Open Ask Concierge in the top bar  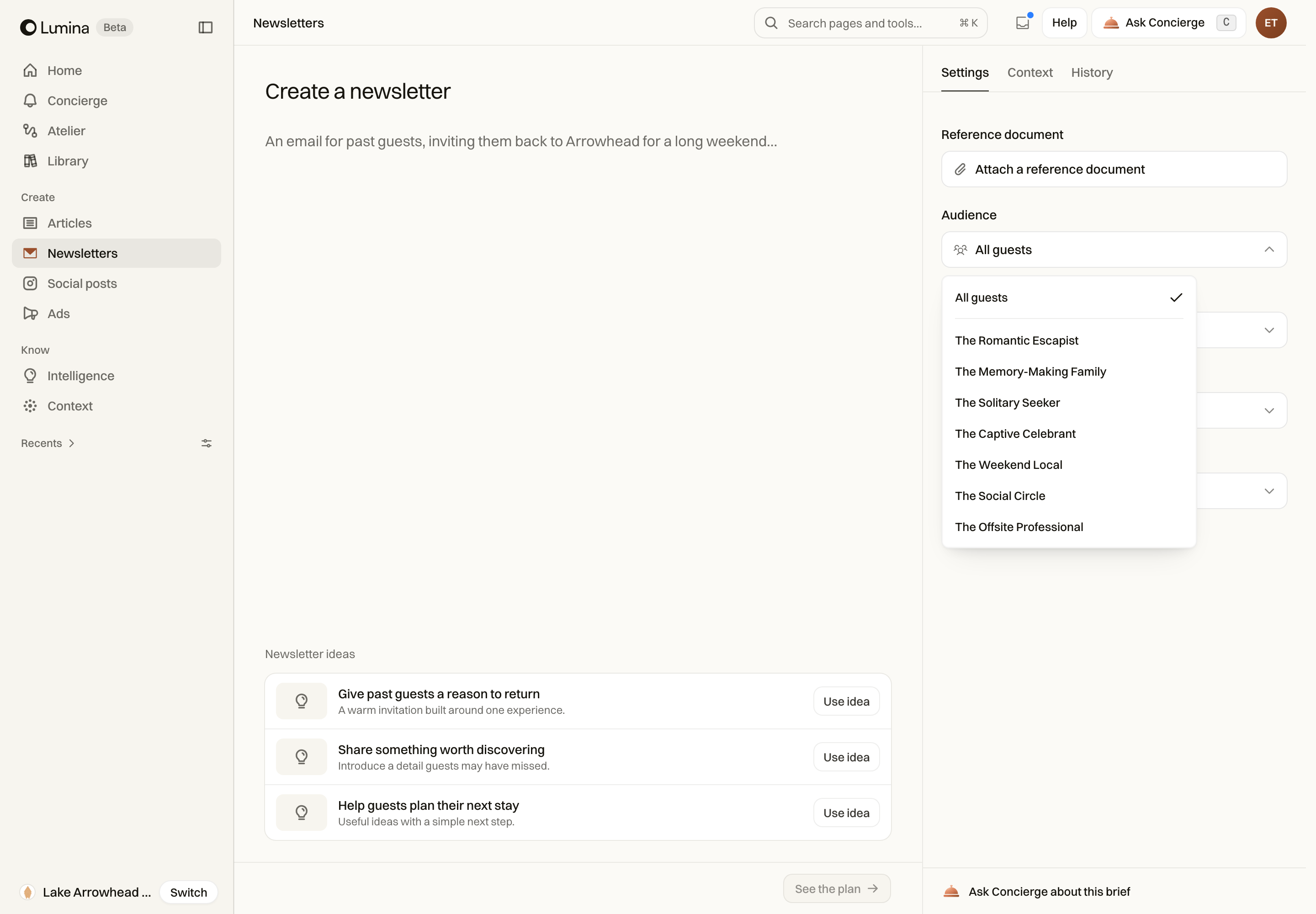[x=1168, y=23]
